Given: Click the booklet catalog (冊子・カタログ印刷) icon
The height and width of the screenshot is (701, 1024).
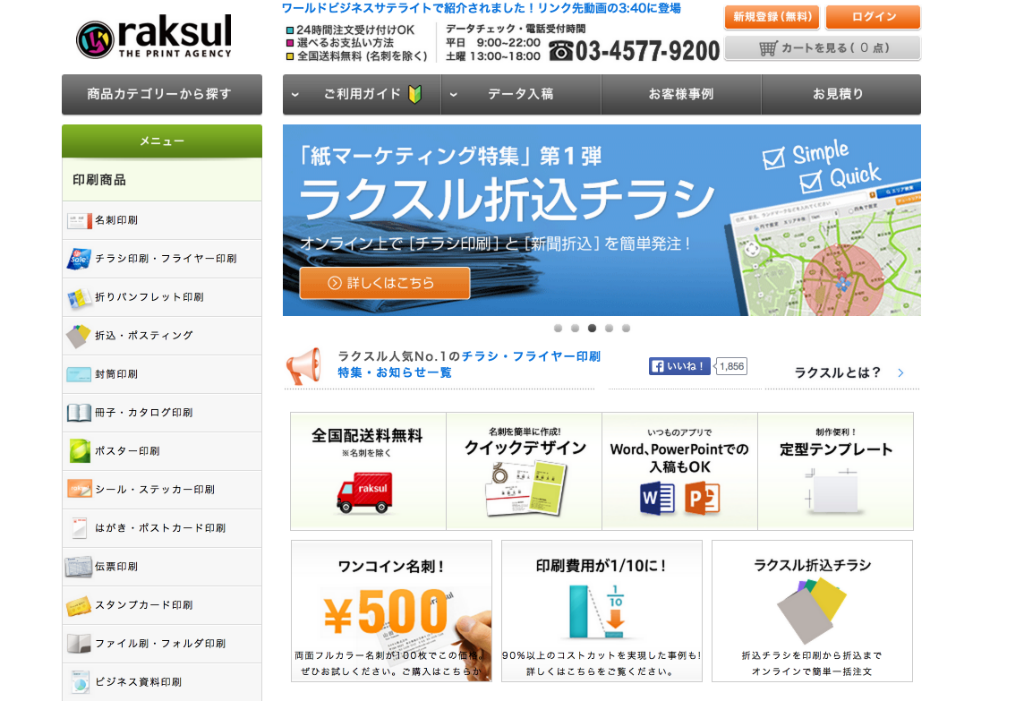Looking at the screenshot, I should tap(79, 412).
